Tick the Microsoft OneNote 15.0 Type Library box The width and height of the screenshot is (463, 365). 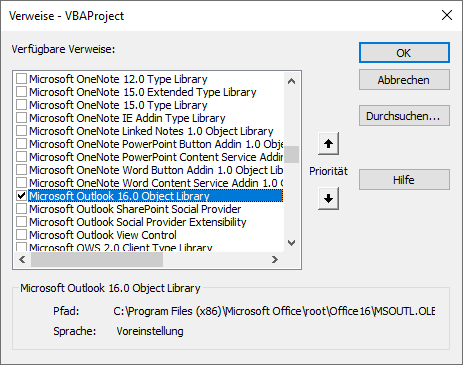point(22,105)
